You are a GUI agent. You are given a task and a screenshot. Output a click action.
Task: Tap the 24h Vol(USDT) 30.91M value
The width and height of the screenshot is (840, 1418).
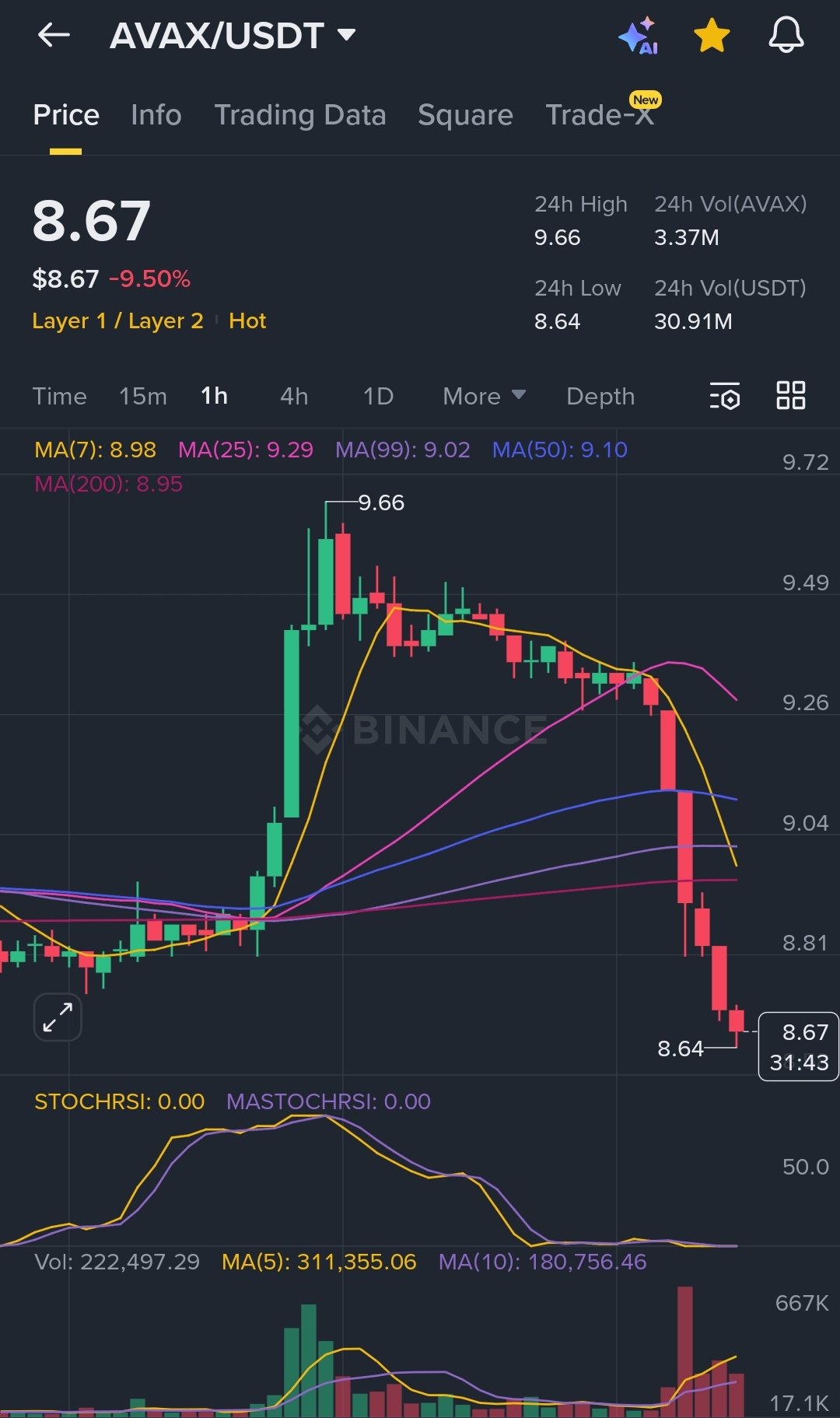pyautogui.click(x=693, y=321)
